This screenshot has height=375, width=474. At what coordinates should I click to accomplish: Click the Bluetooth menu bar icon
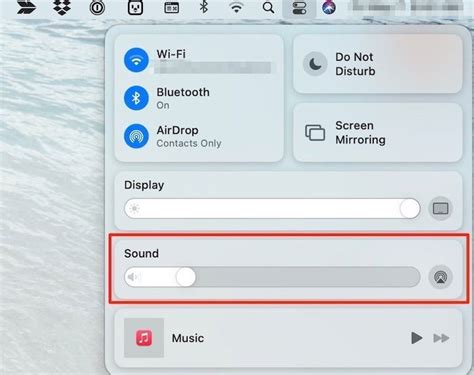point(204,7)
